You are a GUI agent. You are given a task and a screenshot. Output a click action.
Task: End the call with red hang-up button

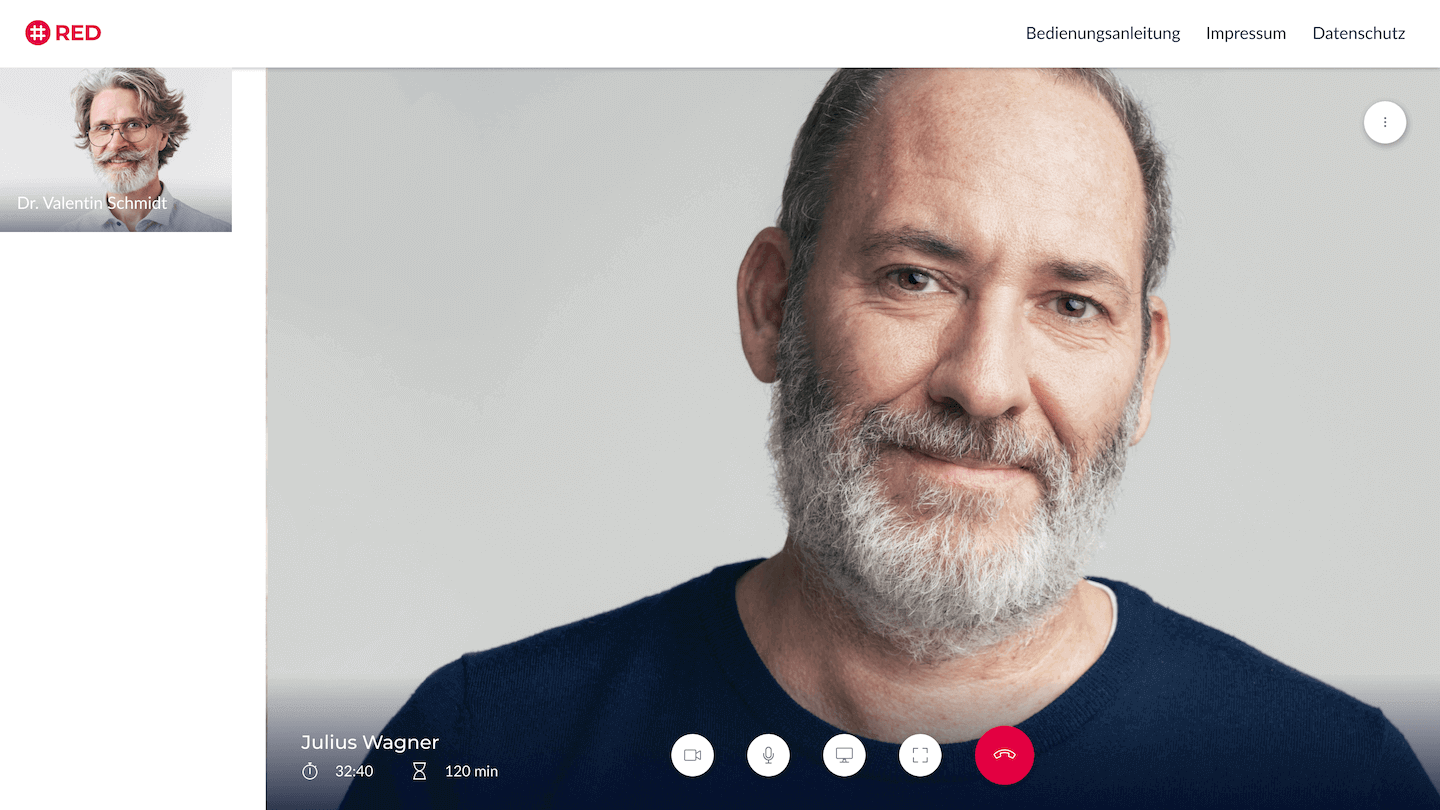[1004, 755]
